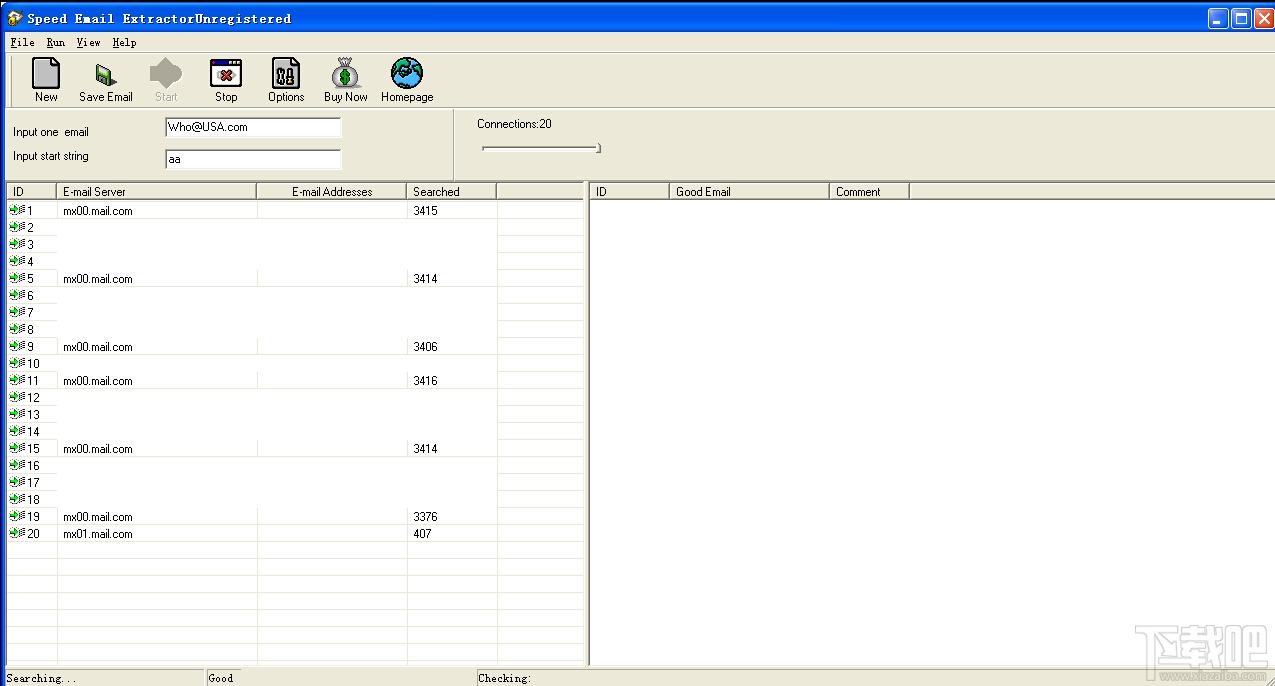Image resolution: width=1275 pixels, height=686 pixels.
Task: Select connection row icon 1
Action: tap(17, 210)
